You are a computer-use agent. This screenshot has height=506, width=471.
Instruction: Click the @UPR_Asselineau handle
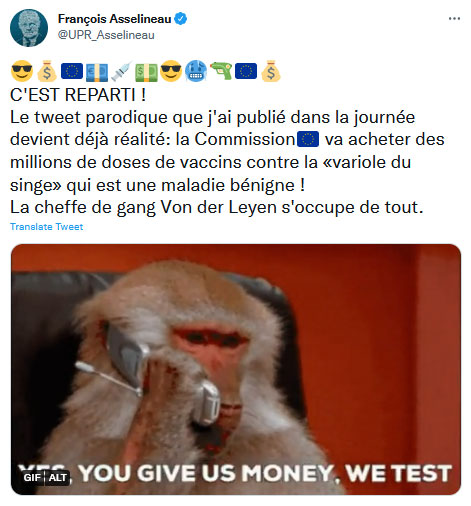click(x=106, y=35)
